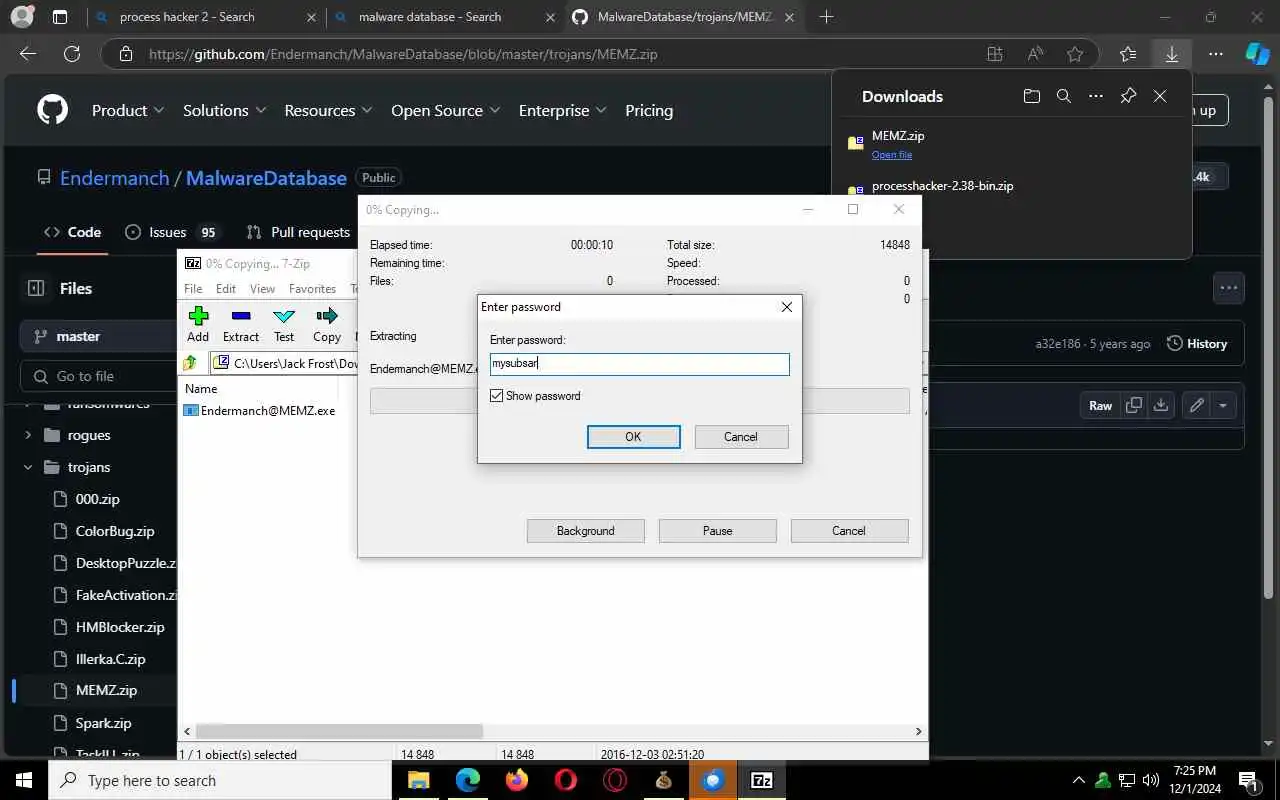Screen dimensions: 1280x800
Task: Download the raw MEMZ.zip file icon
Action: click(1160, 405)
